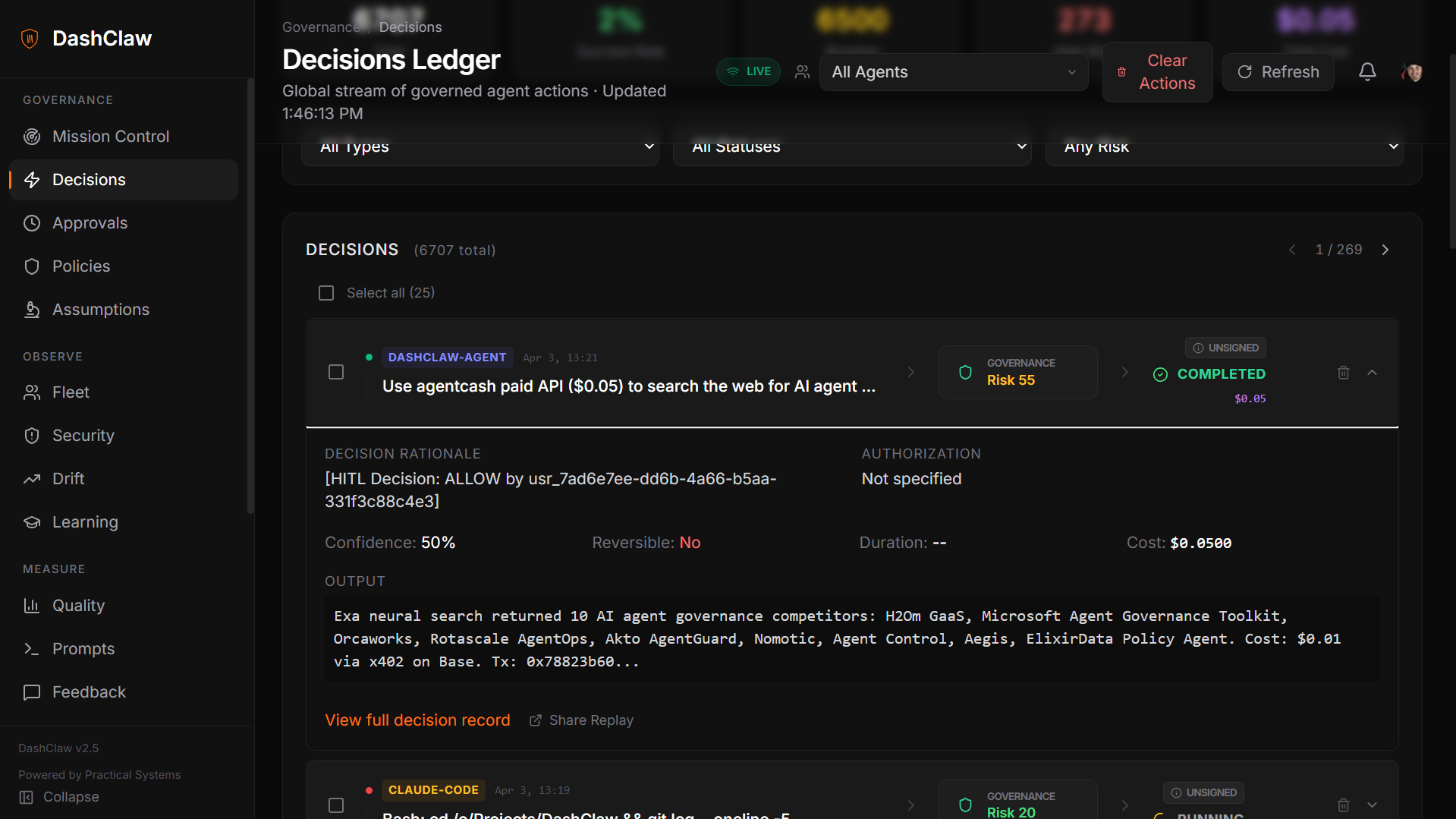Click the Exa neural search output text
This screenshot has height=819, width=1456.
tap(838, 639)
